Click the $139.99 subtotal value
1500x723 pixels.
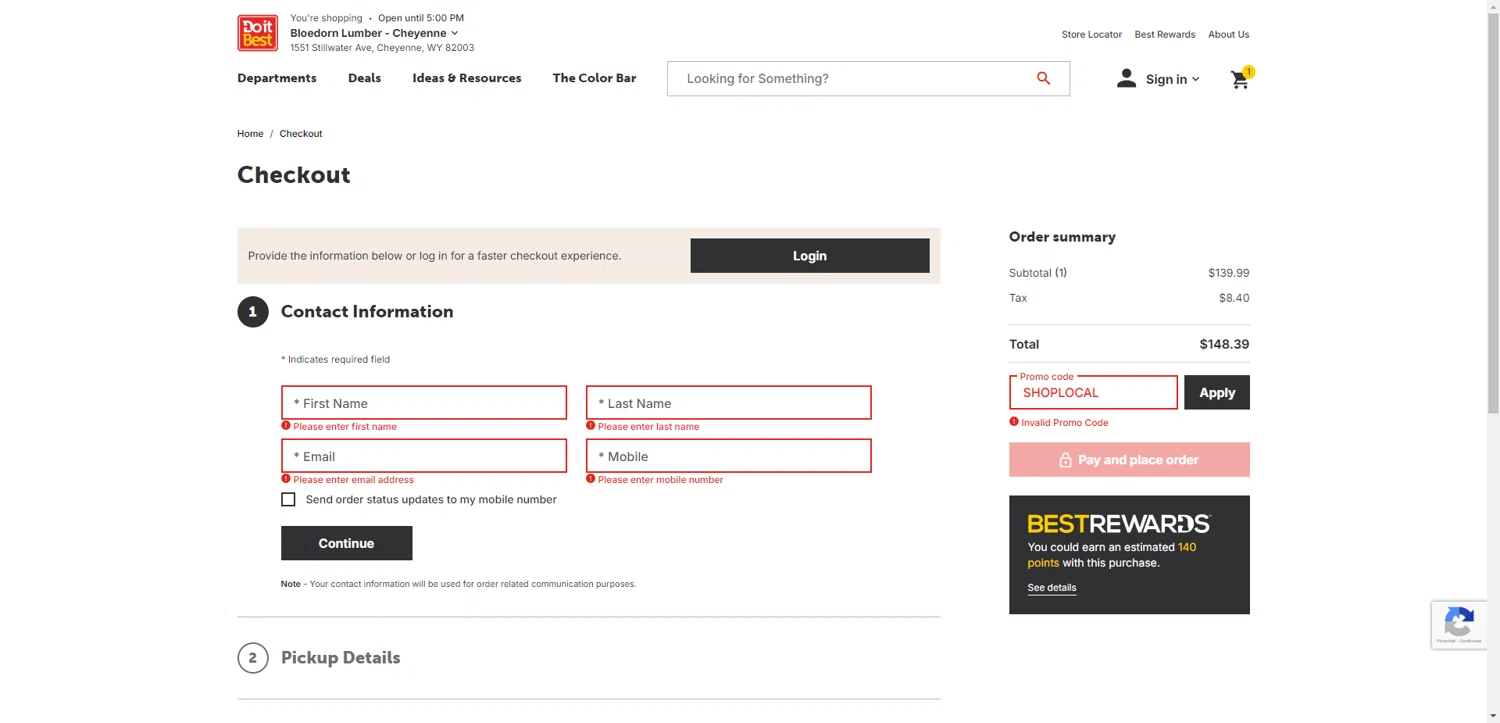click(1229, 273)
